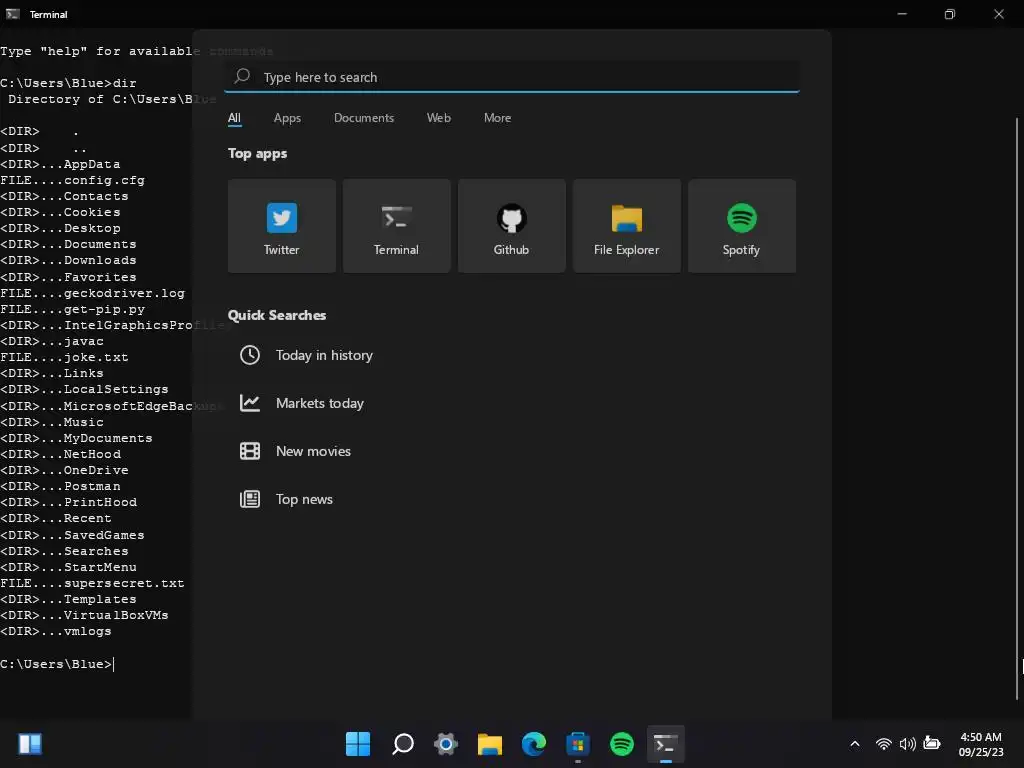The height and width of the screenshot is (768, 1024).
Task: Search Markets today
Action: click(x=320, y=403)
